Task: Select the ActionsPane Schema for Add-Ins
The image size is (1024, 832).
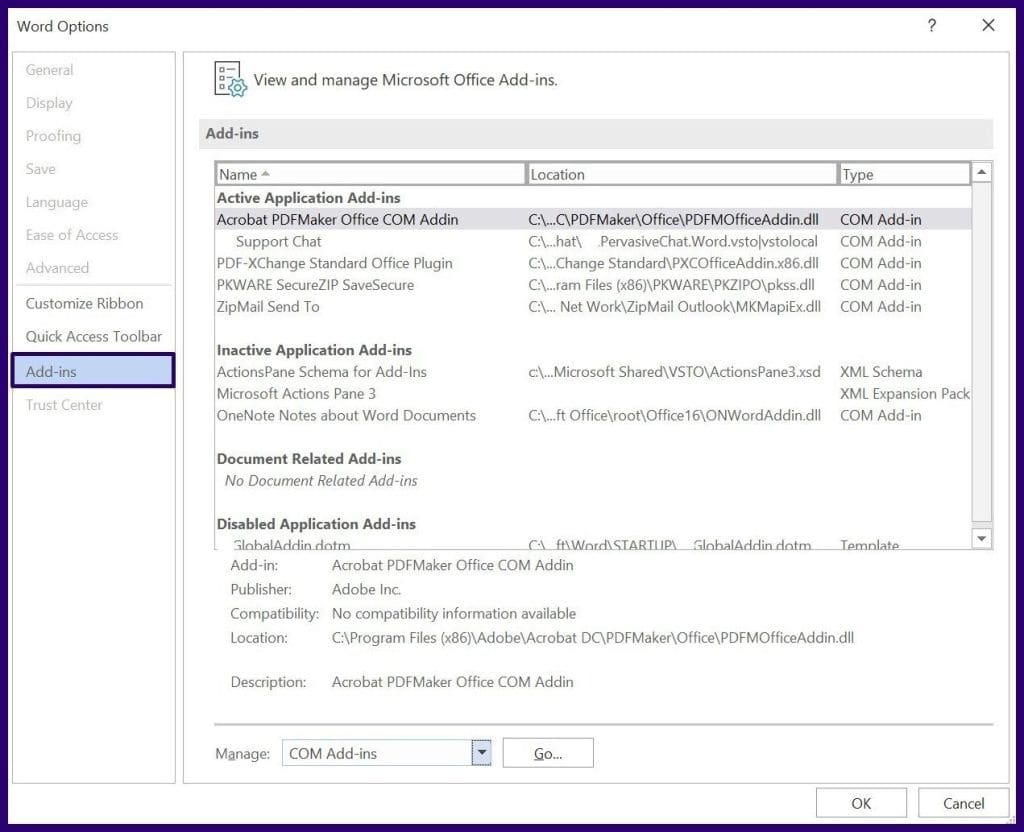Action: 322,371
